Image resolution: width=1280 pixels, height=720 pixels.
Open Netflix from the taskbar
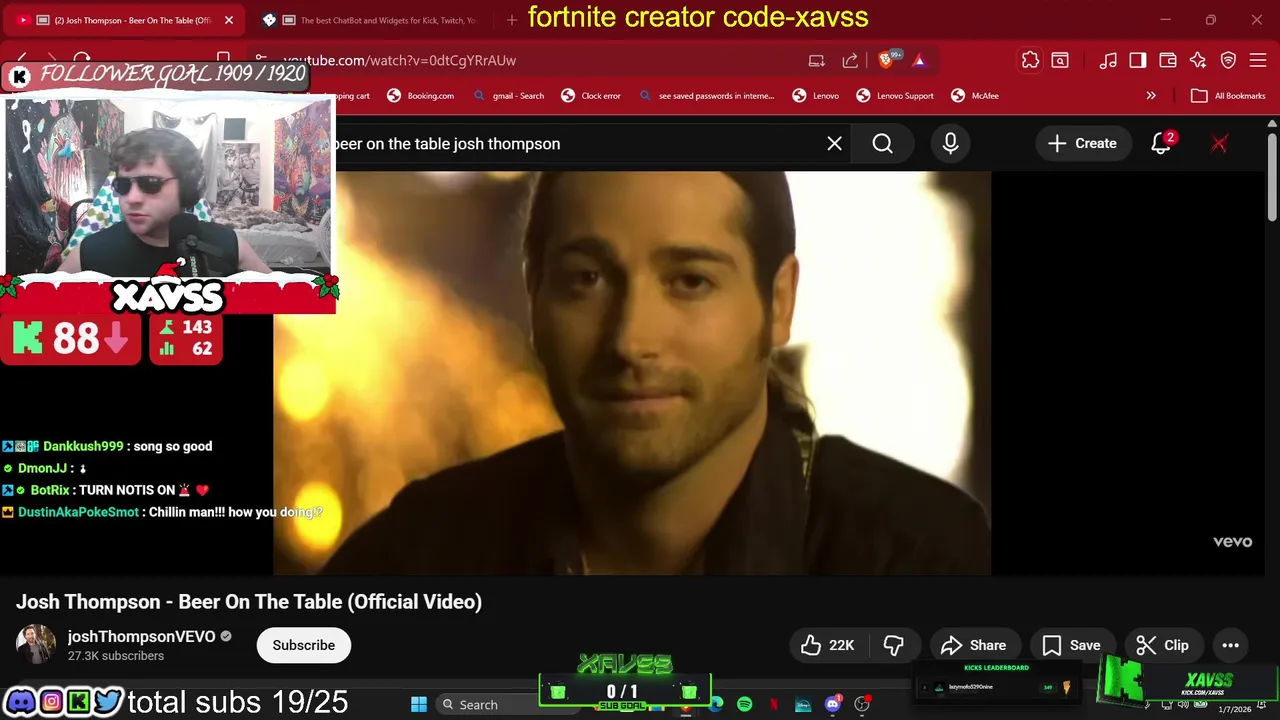(774, 704)
